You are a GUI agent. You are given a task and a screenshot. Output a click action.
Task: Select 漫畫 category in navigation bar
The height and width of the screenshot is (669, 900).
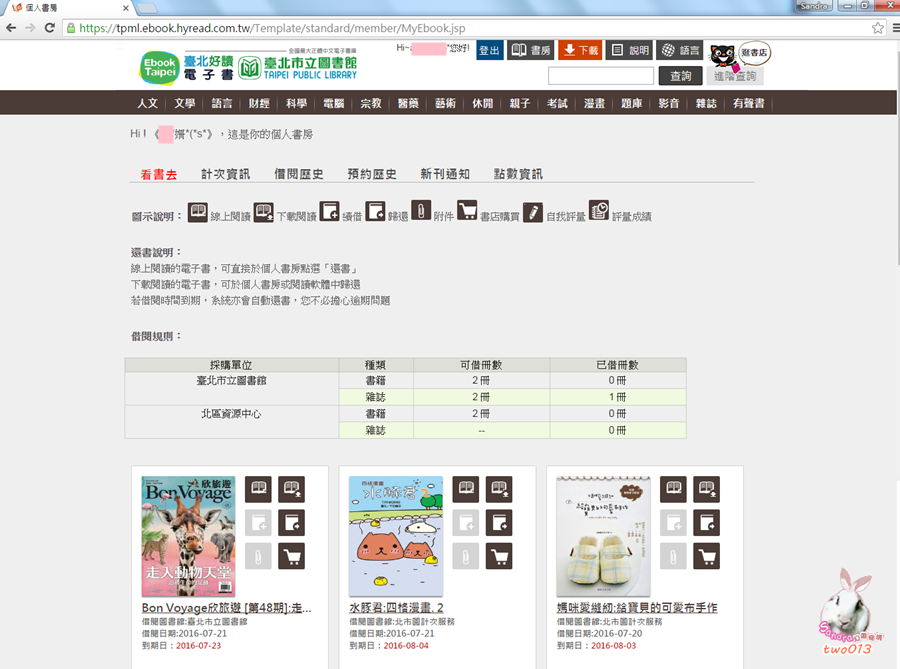click(594, 103)
